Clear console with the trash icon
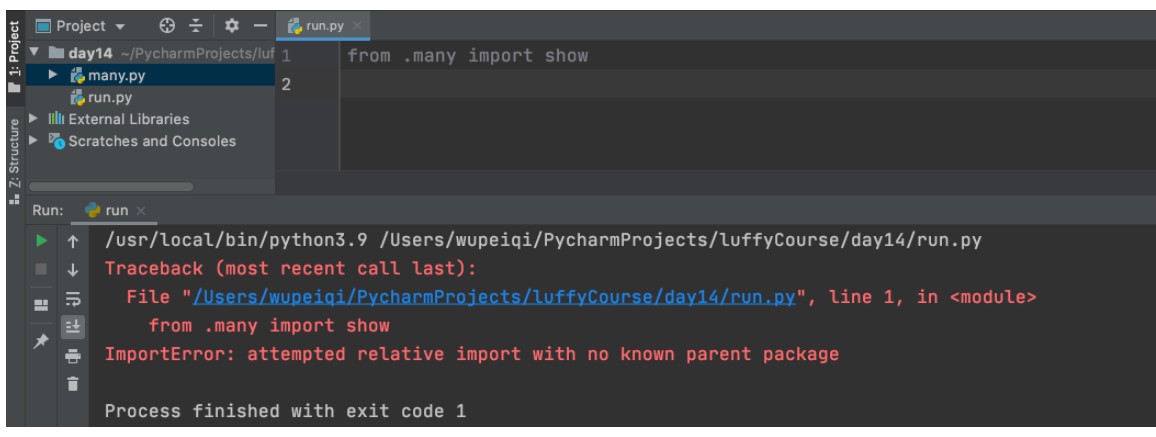Screen dimensions: 1156x437 [73, 383]
